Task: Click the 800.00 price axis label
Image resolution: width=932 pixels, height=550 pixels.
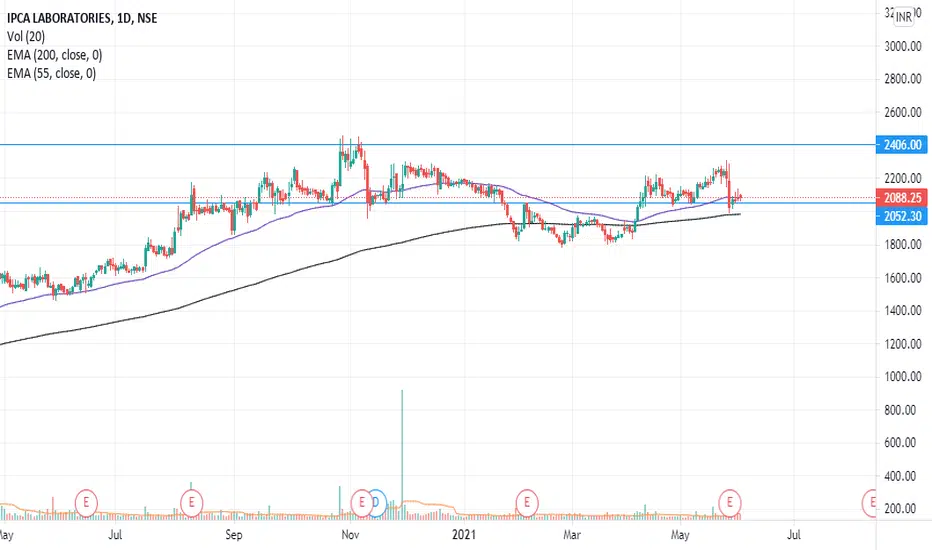Action: 900,410
